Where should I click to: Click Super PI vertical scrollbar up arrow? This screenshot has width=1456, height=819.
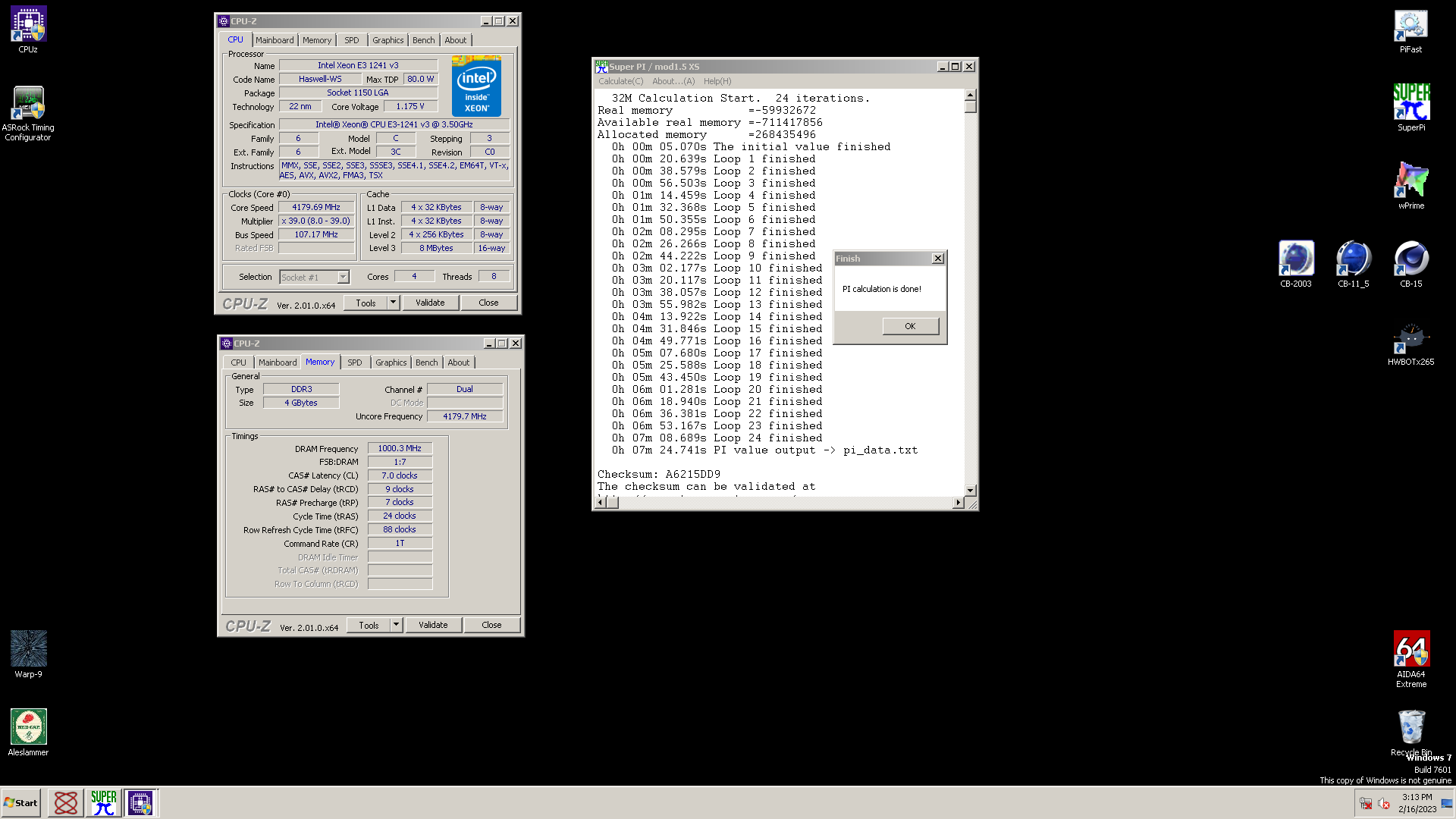970,95
